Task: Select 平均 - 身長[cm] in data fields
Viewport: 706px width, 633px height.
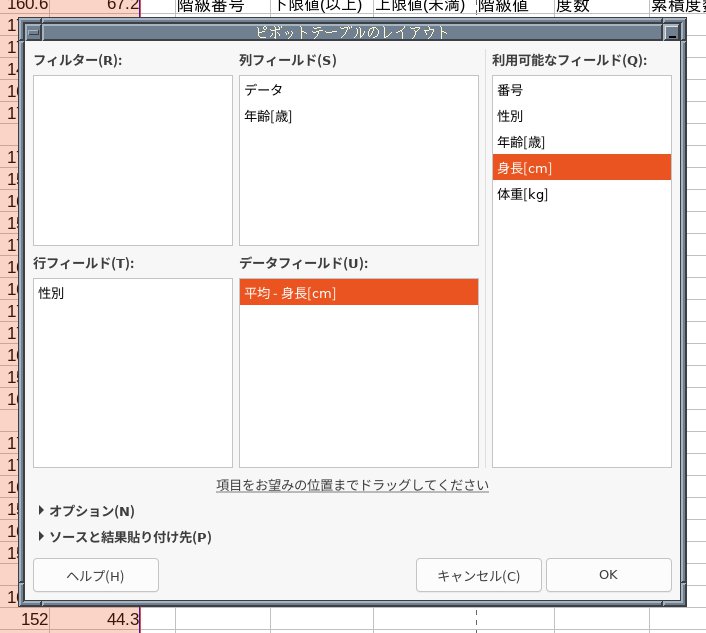Action: (290, 293)
